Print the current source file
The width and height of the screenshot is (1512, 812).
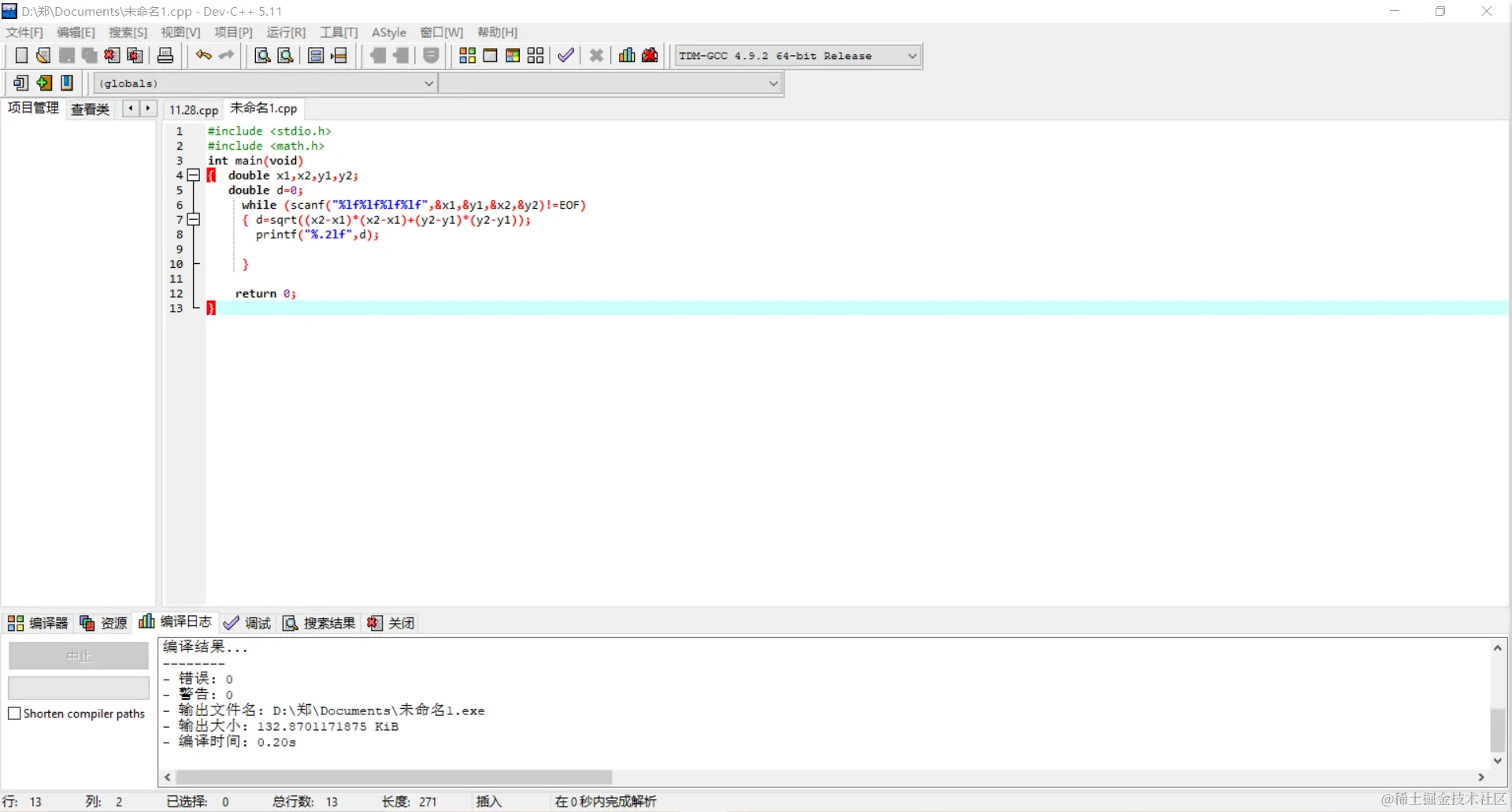(x=165, y=55)
